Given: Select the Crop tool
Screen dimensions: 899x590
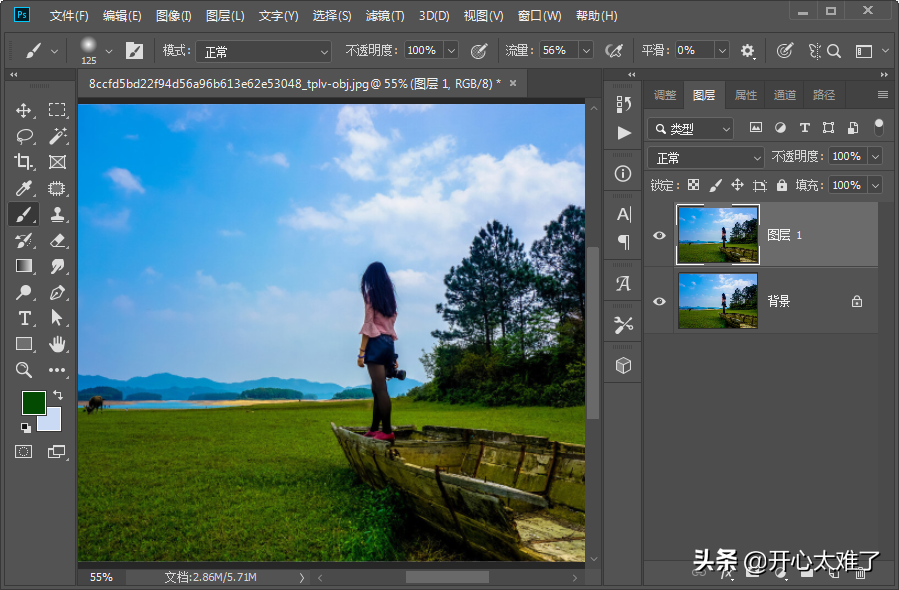Looking at the screenshot, I should point(24,162).
